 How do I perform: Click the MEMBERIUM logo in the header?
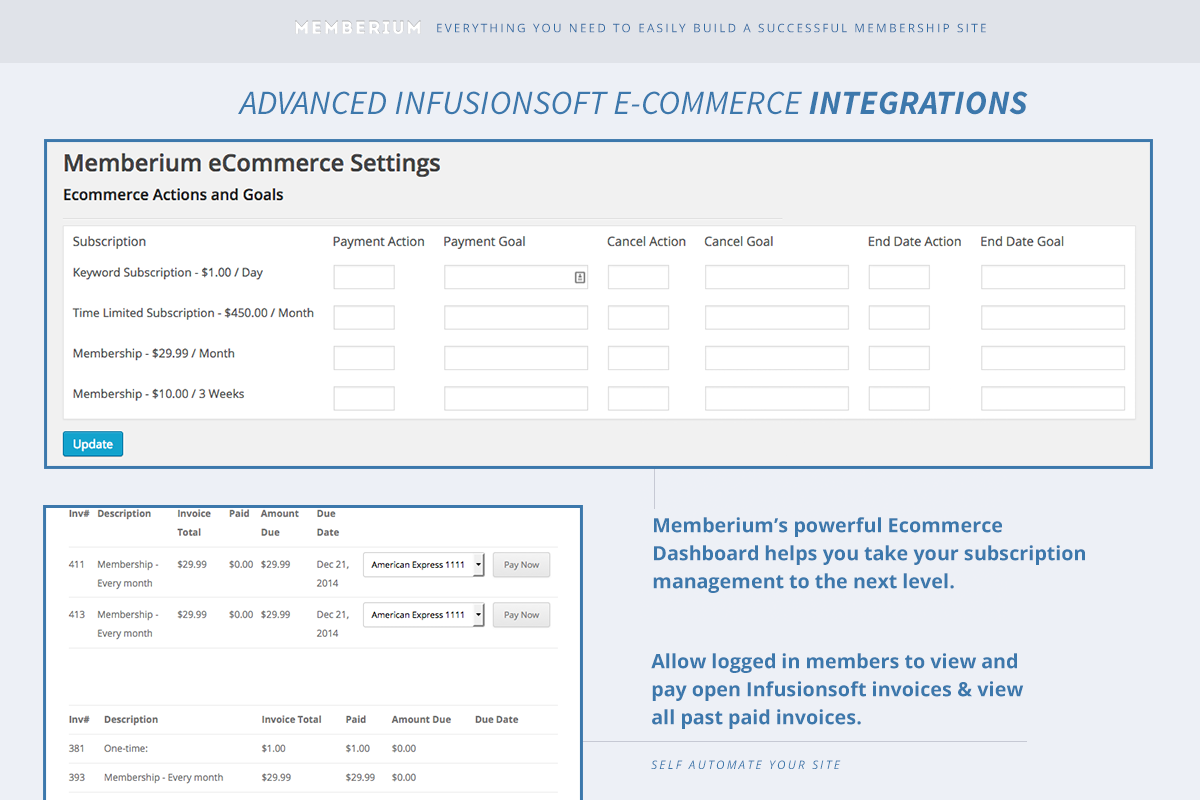tap(358, 28)
